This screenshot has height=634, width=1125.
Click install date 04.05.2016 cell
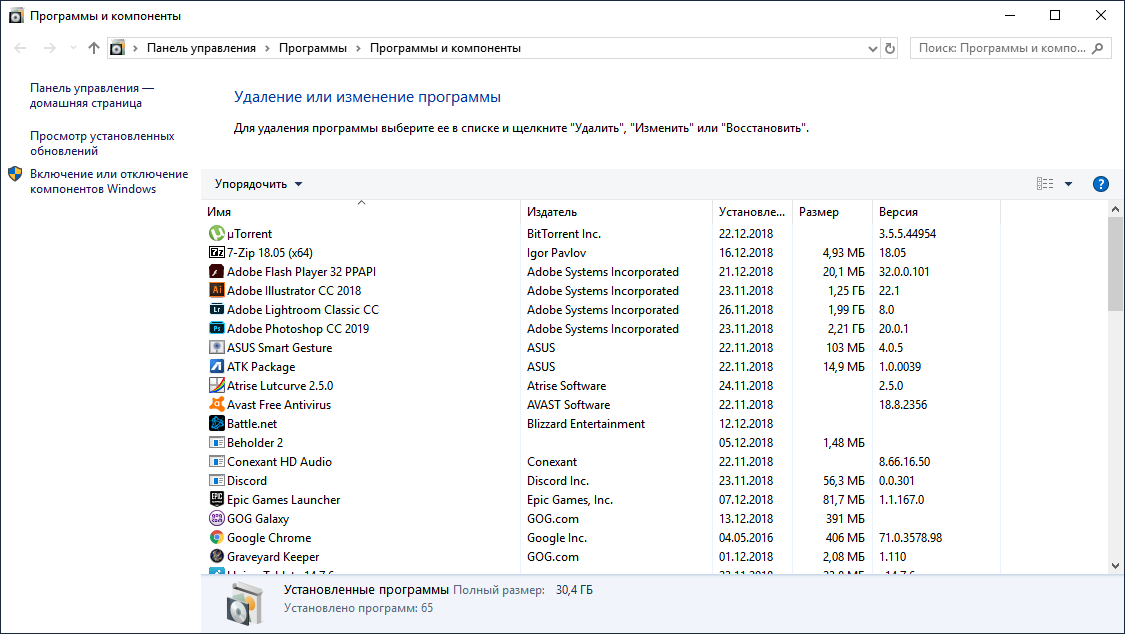pyautogui.click(x=745, y=538)
